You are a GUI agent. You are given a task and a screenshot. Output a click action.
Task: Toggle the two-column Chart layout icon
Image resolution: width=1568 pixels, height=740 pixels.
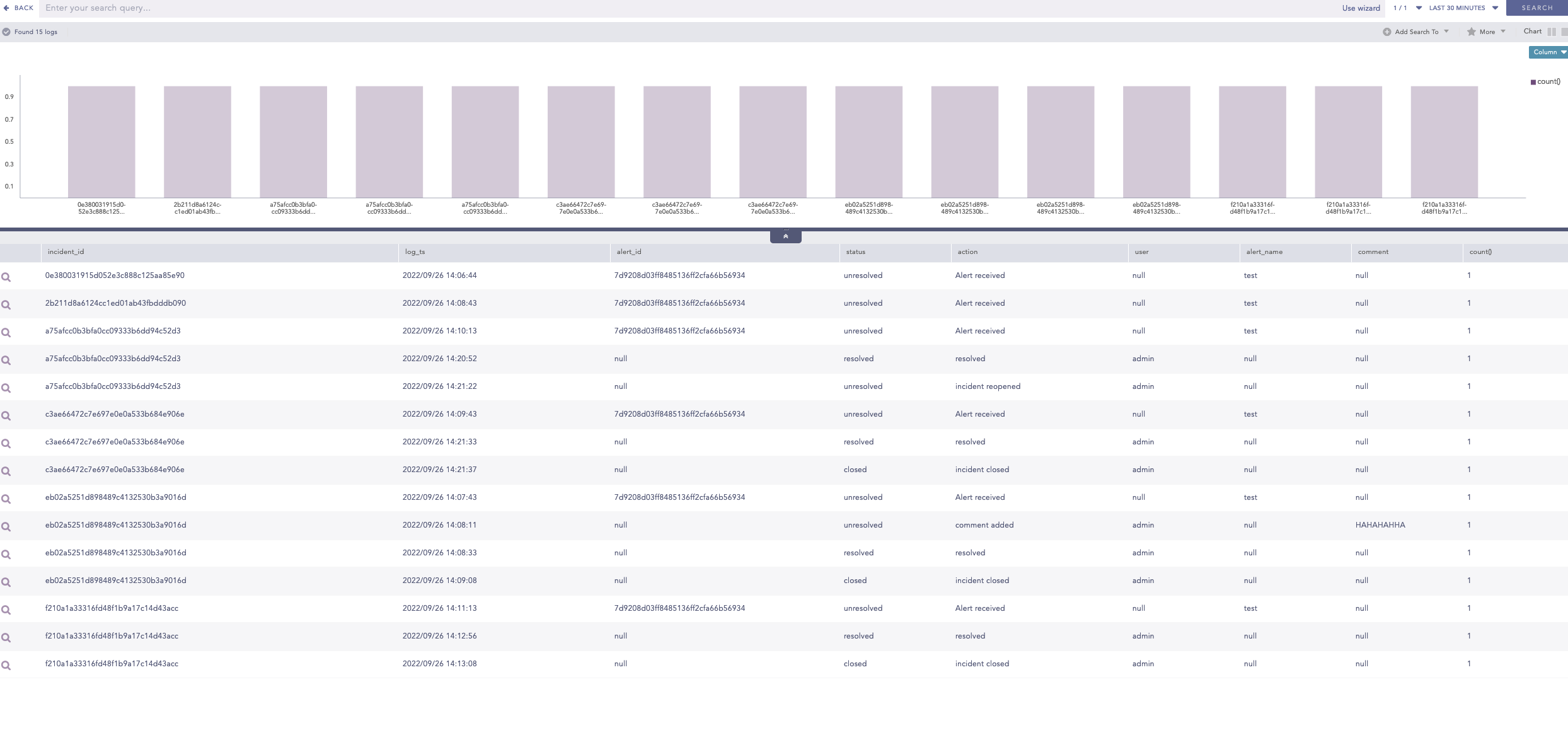click(x=1552, y=32)
